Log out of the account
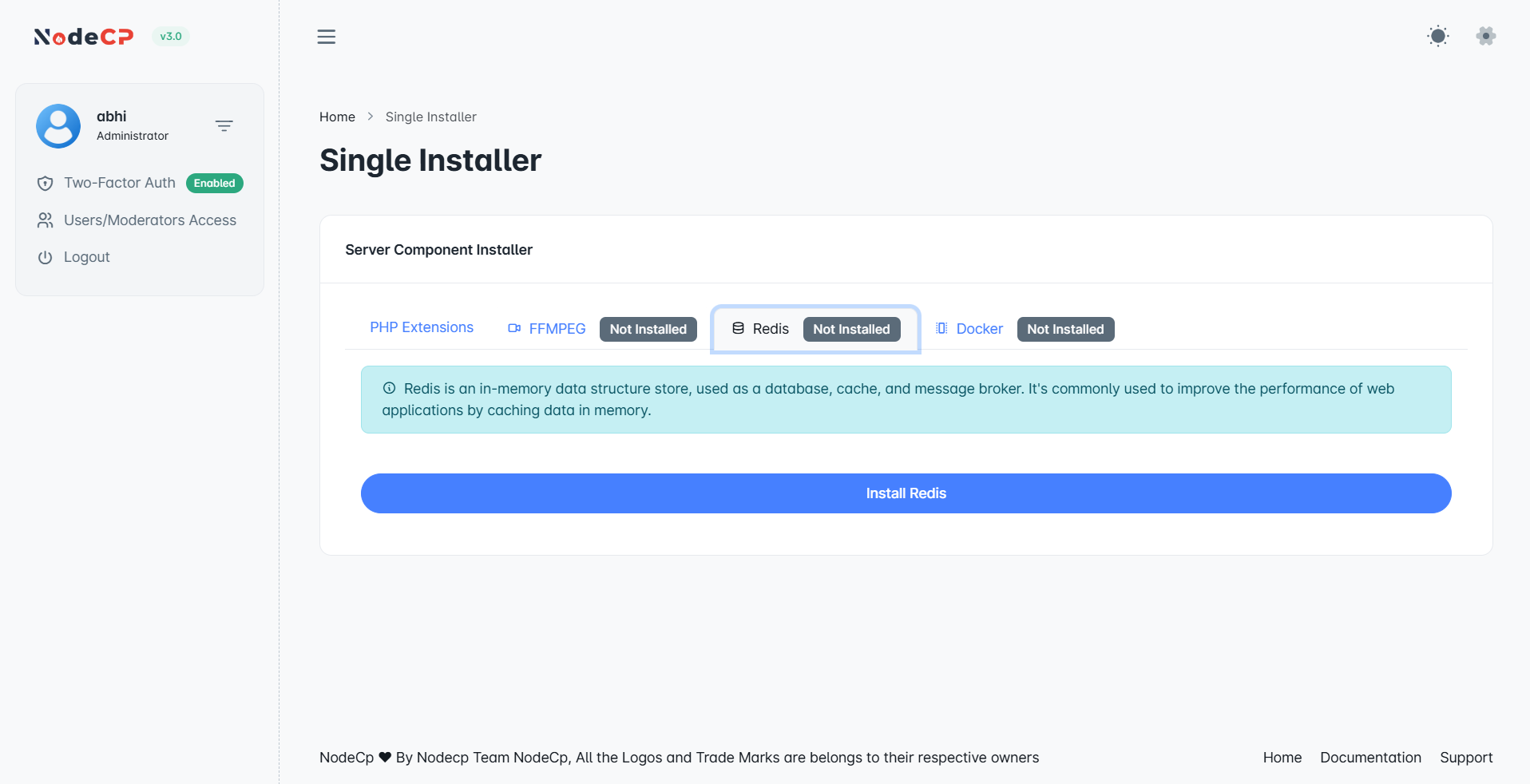Viewport: 1530px width, 784px height. click(x=86, y=257)
